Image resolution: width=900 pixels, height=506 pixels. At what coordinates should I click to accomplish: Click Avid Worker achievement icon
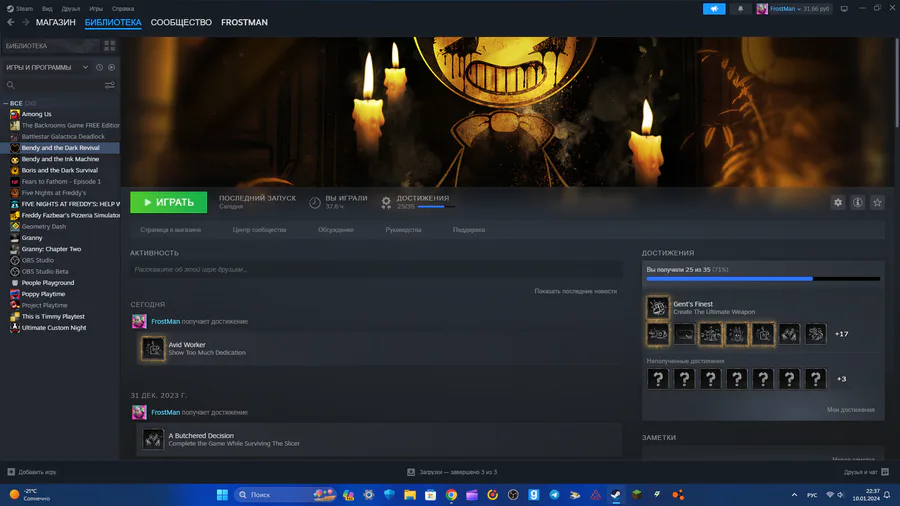[153, 349]
